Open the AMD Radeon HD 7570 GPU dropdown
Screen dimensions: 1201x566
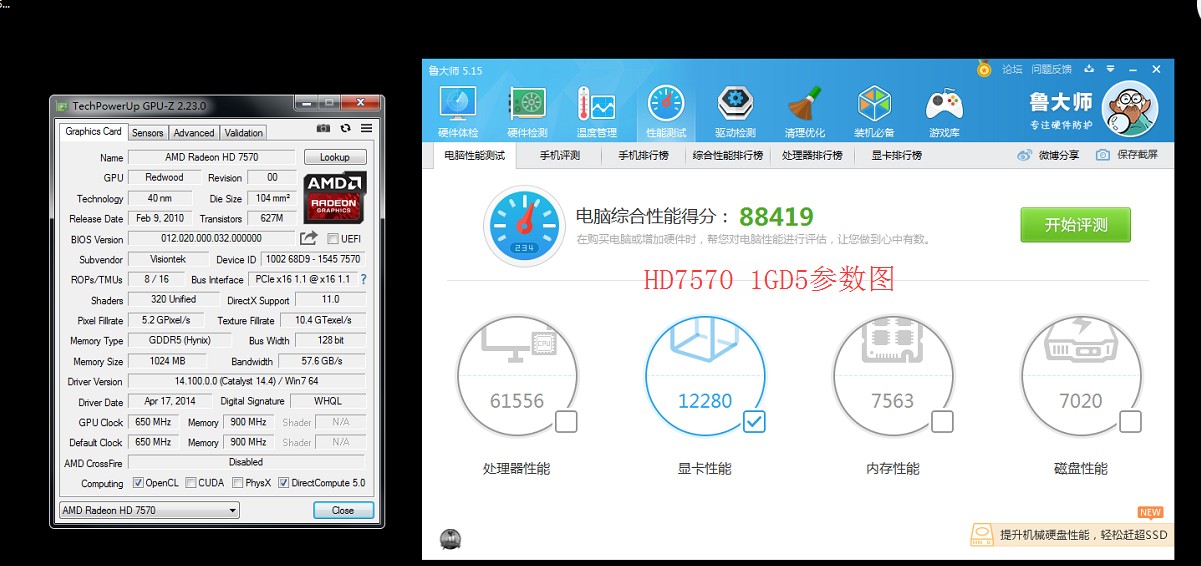149,510
